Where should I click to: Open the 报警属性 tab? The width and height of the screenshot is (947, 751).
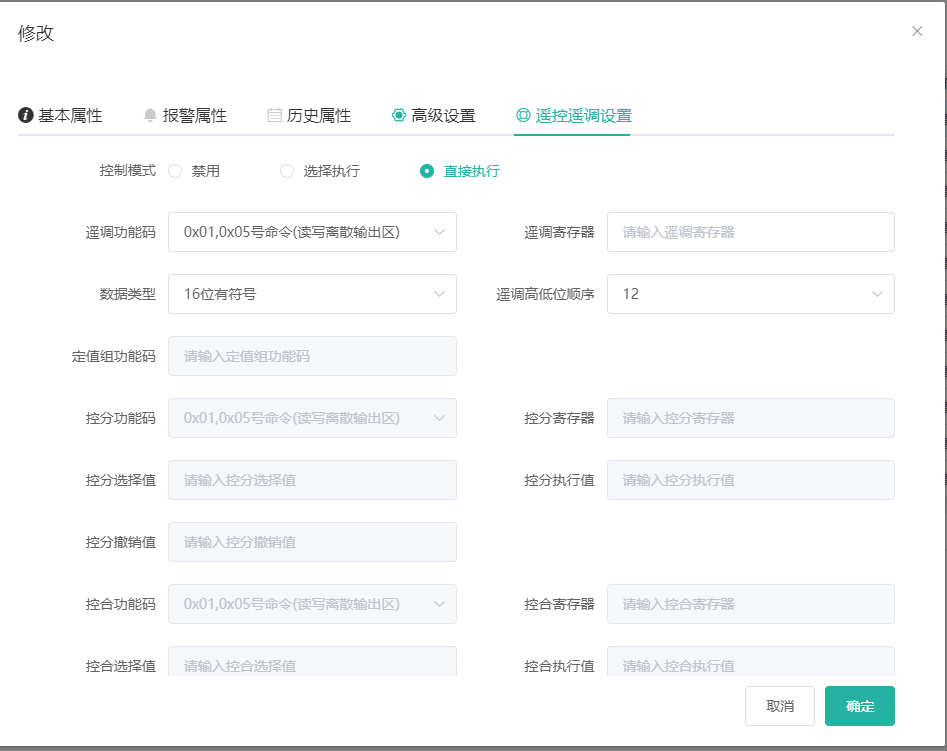(x=185, y=115)
